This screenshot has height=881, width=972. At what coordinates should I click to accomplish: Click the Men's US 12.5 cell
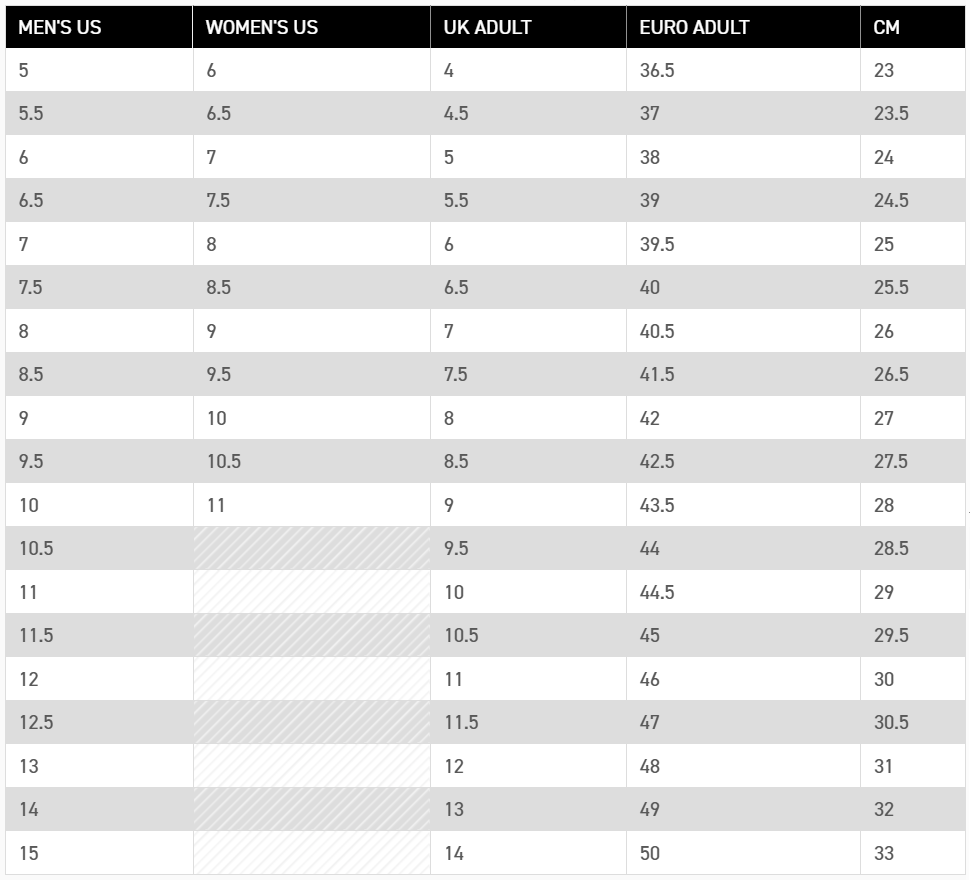[x=99, y=722]
